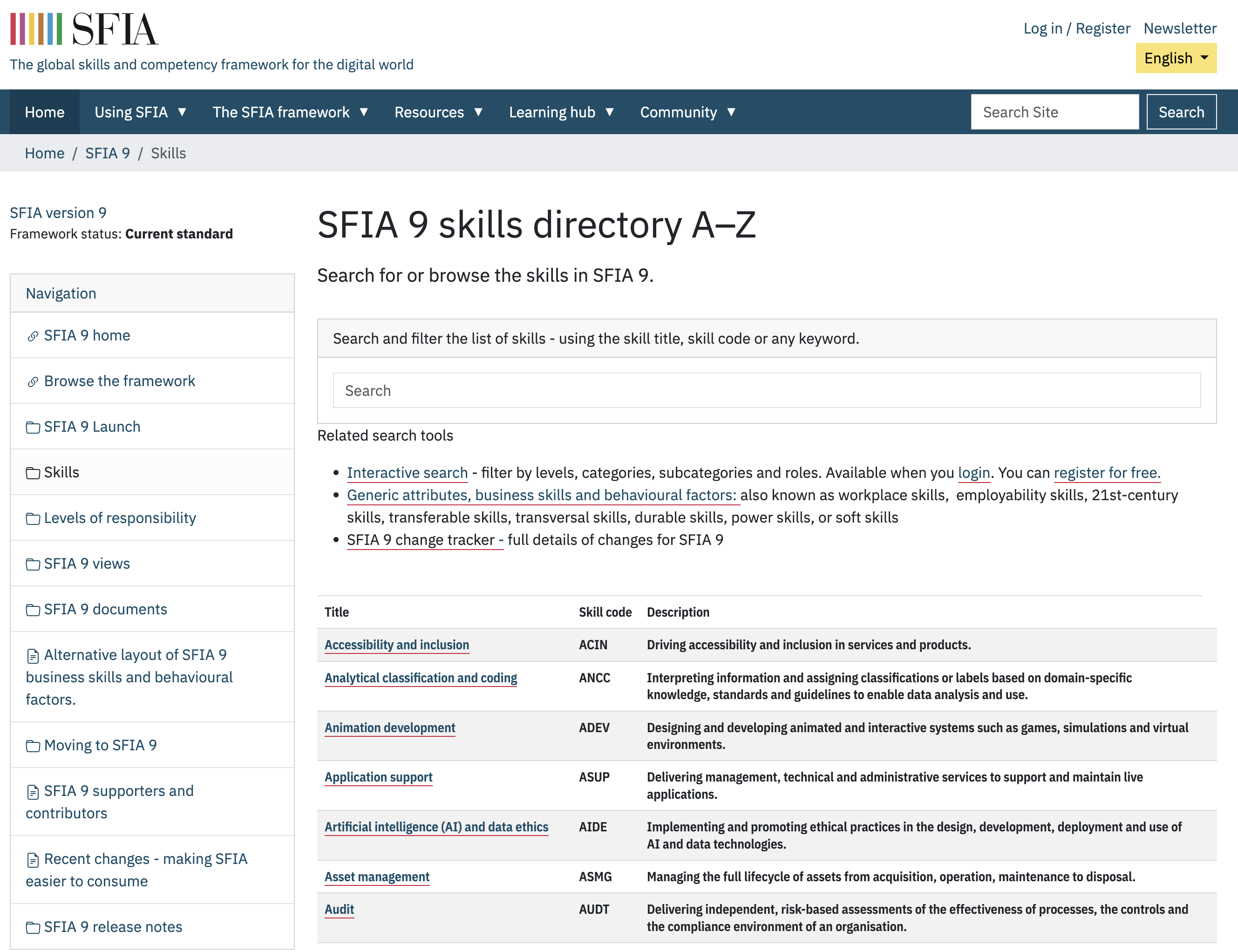Open Browse the framework in sidebar
This screenshot has width=1238, height=952.
point(120,381)
